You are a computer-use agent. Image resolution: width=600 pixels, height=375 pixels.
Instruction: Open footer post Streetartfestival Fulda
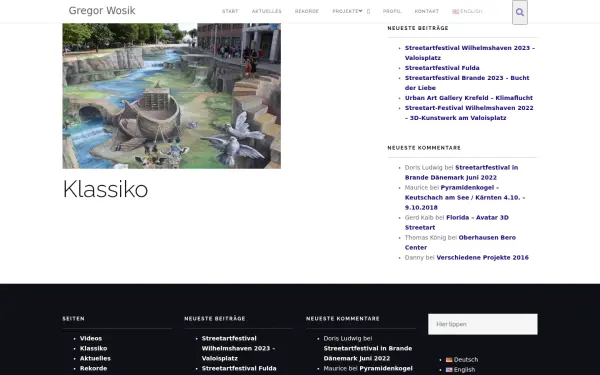239,368
